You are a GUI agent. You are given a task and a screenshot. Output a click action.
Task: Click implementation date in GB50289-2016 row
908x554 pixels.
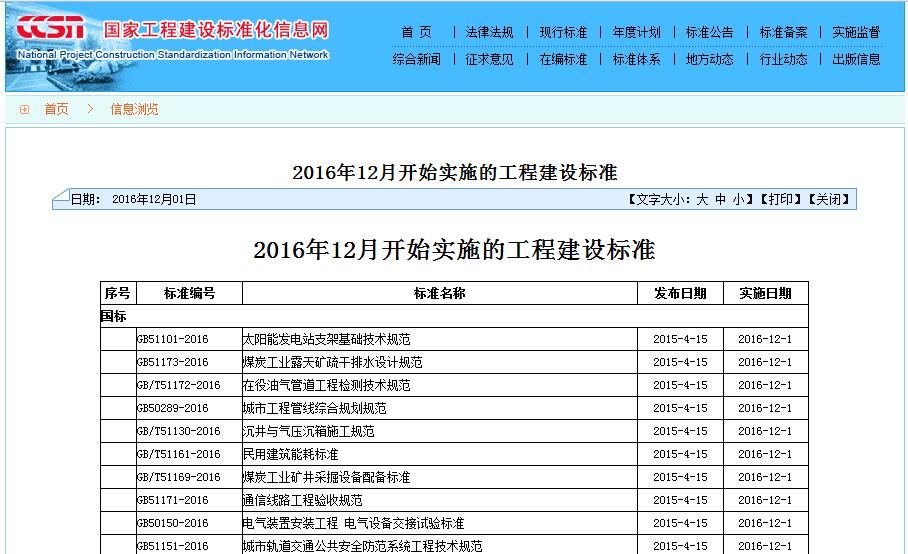(x=765, y=408)
